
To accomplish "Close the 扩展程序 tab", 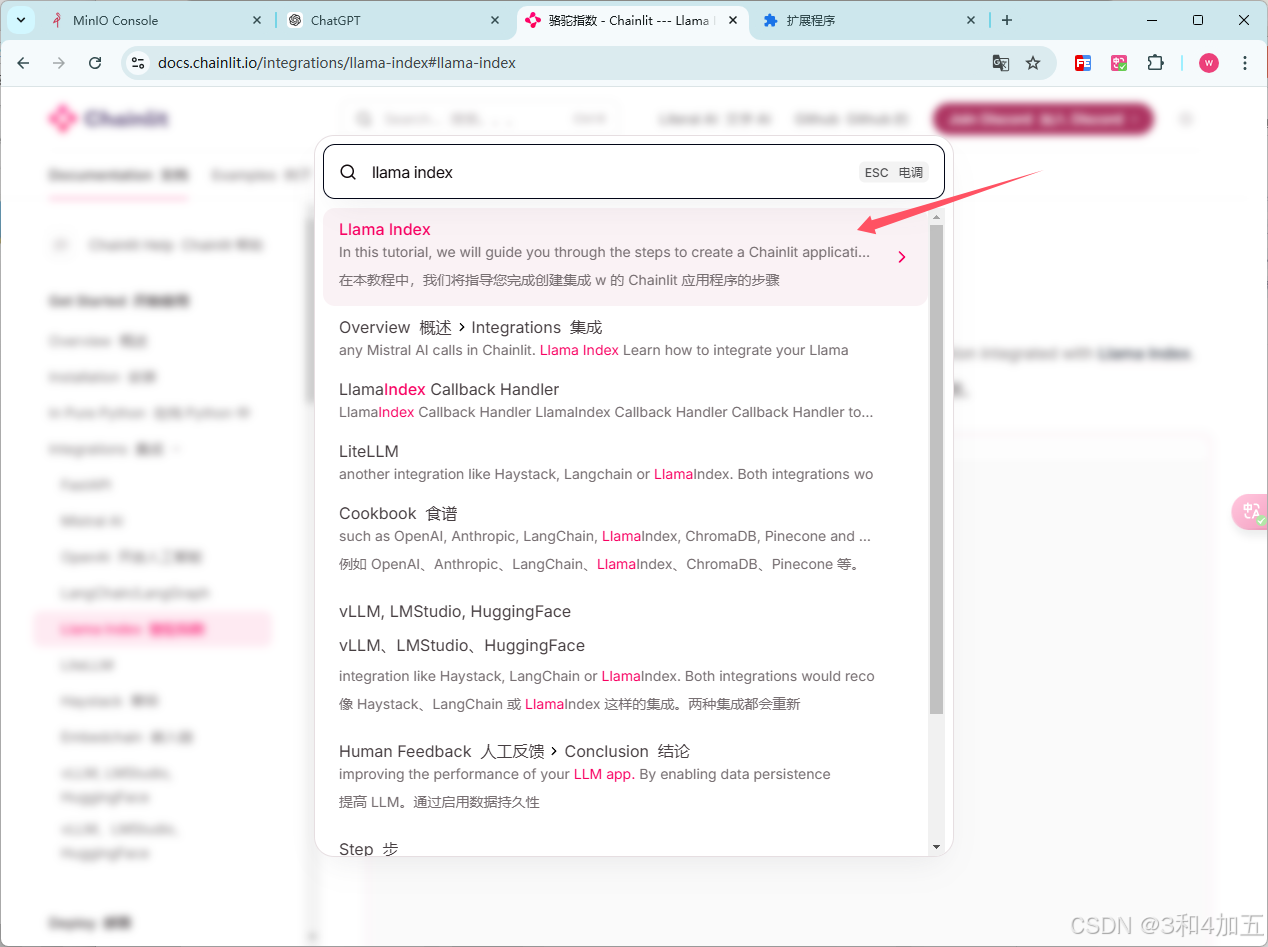I will point(970,20).
